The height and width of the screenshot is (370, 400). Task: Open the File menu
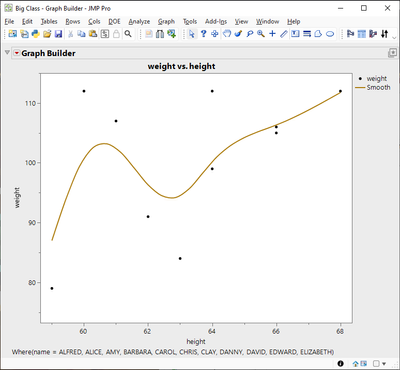coord(9,22)
